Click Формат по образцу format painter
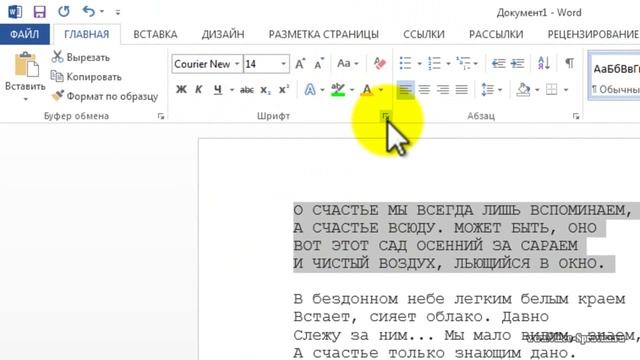 point(104,96)
